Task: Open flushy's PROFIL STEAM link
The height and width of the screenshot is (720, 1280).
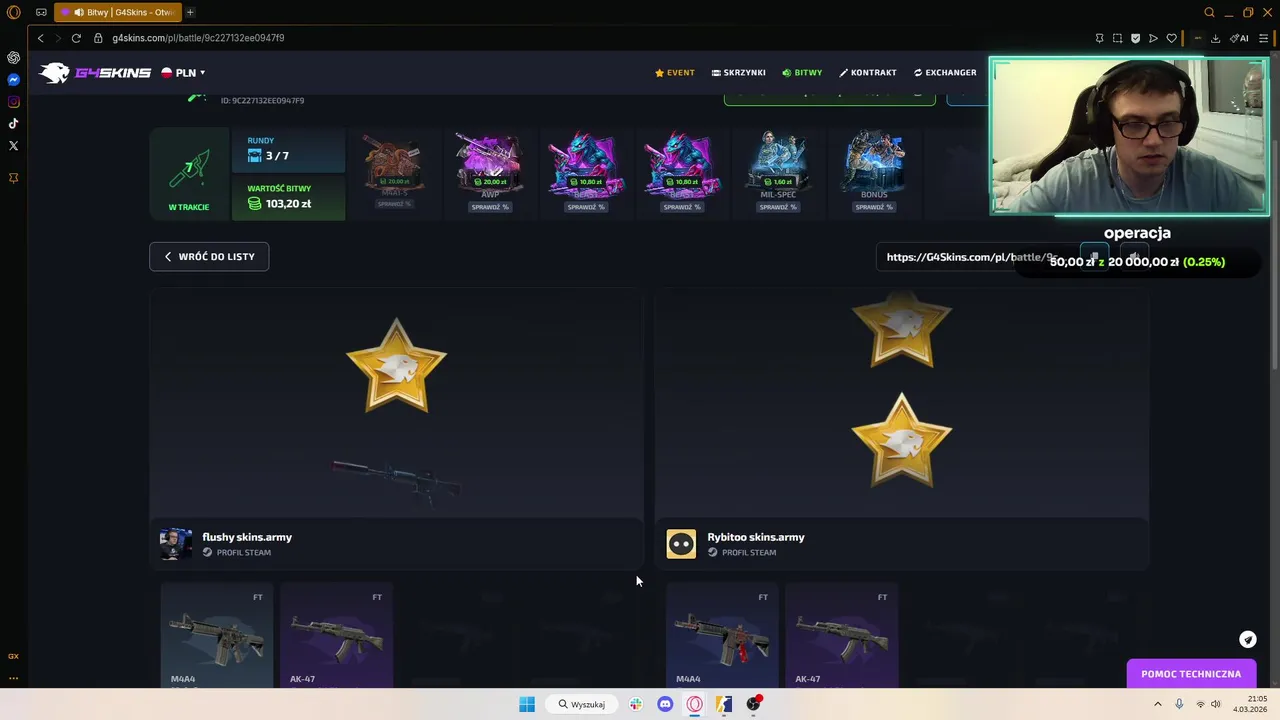Action: [x=237, y=552]
